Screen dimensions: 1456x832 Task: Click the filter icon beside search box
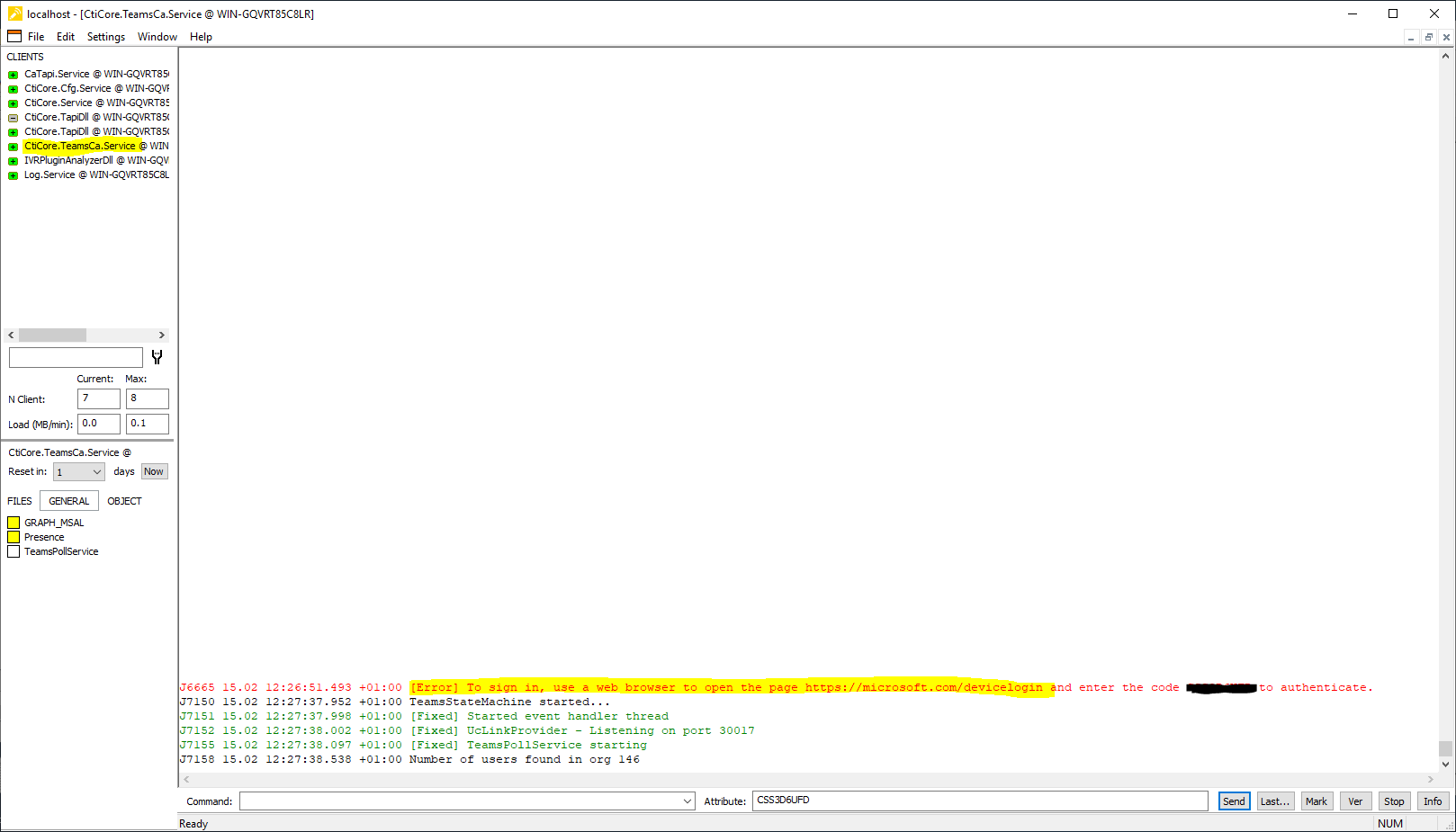(x=157, y=357)
